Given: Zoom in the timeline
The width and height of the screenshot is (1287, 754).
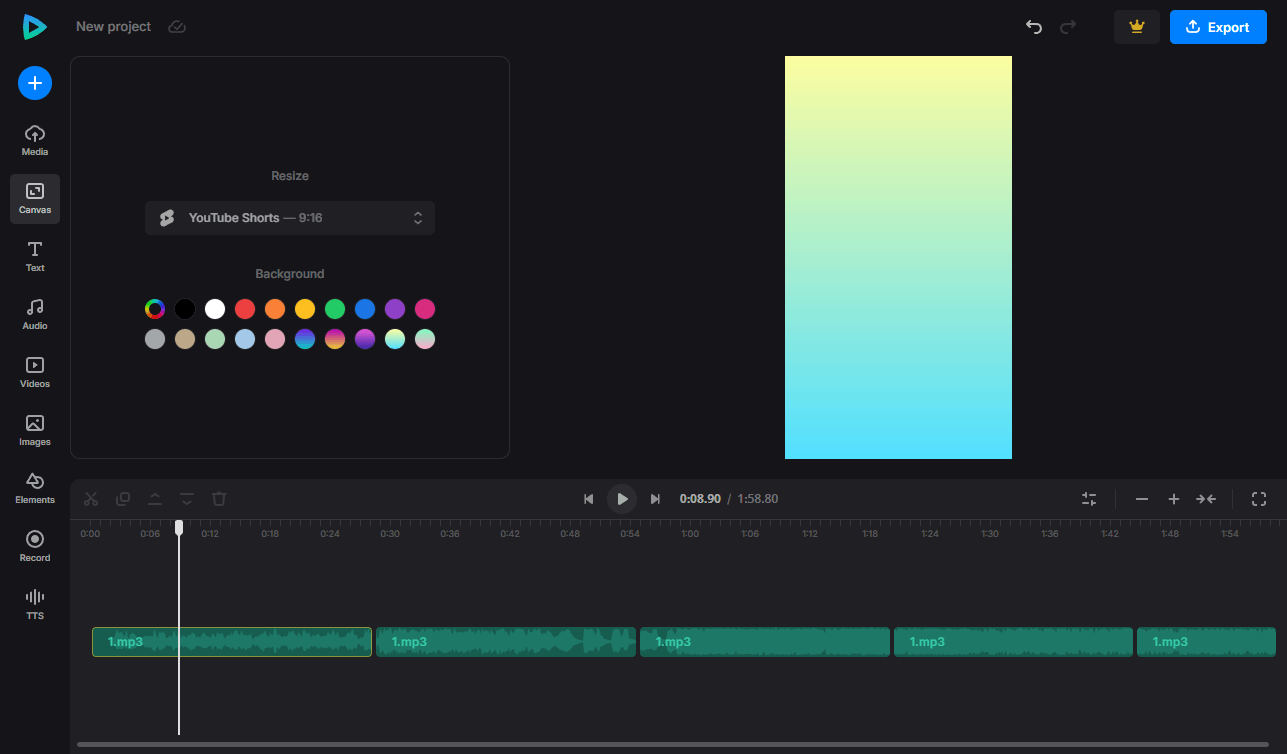Looking at the screenshot, I should [x=1174, y=498].
